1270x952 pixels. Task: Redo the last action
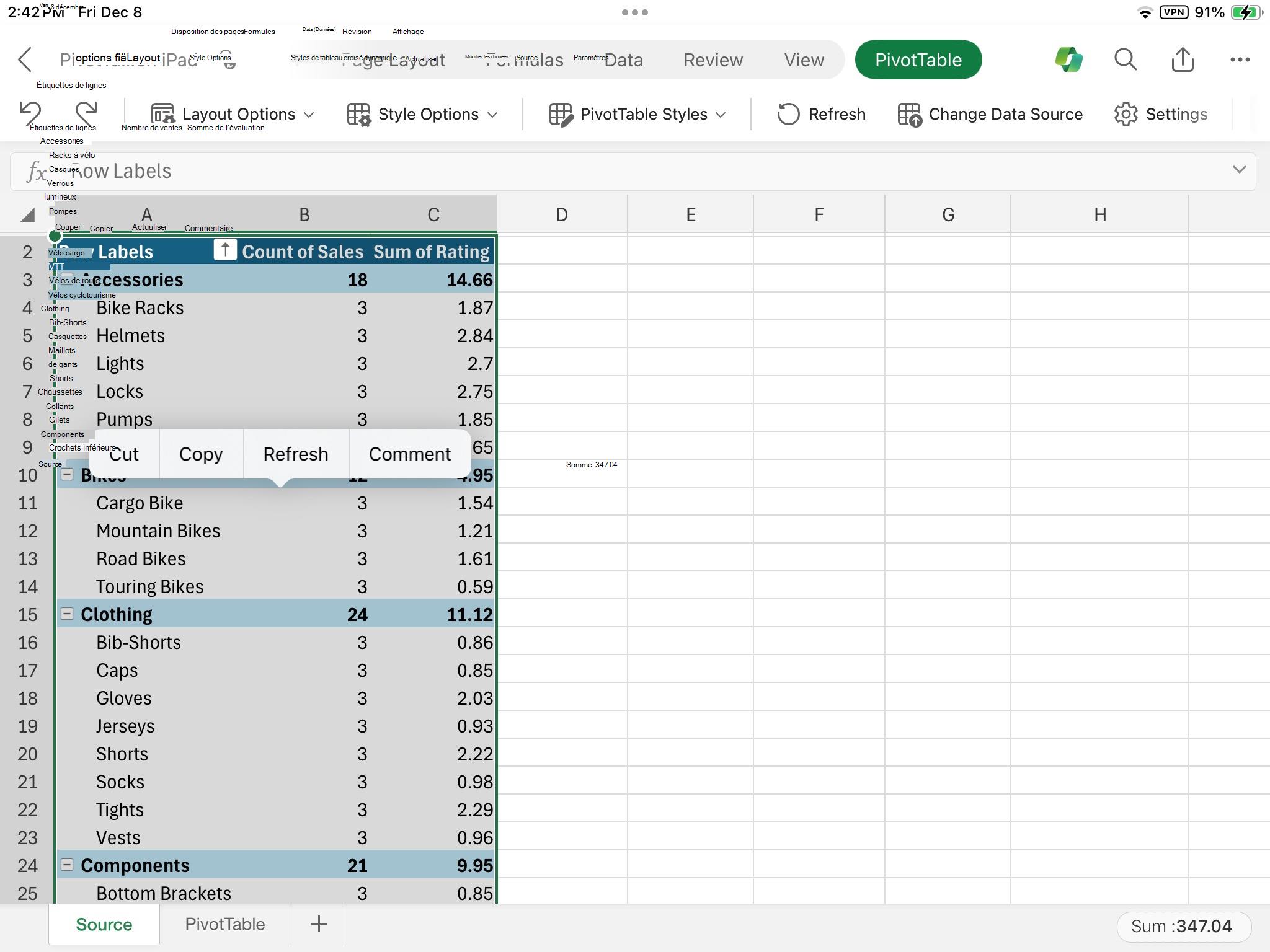pos(86,113)
